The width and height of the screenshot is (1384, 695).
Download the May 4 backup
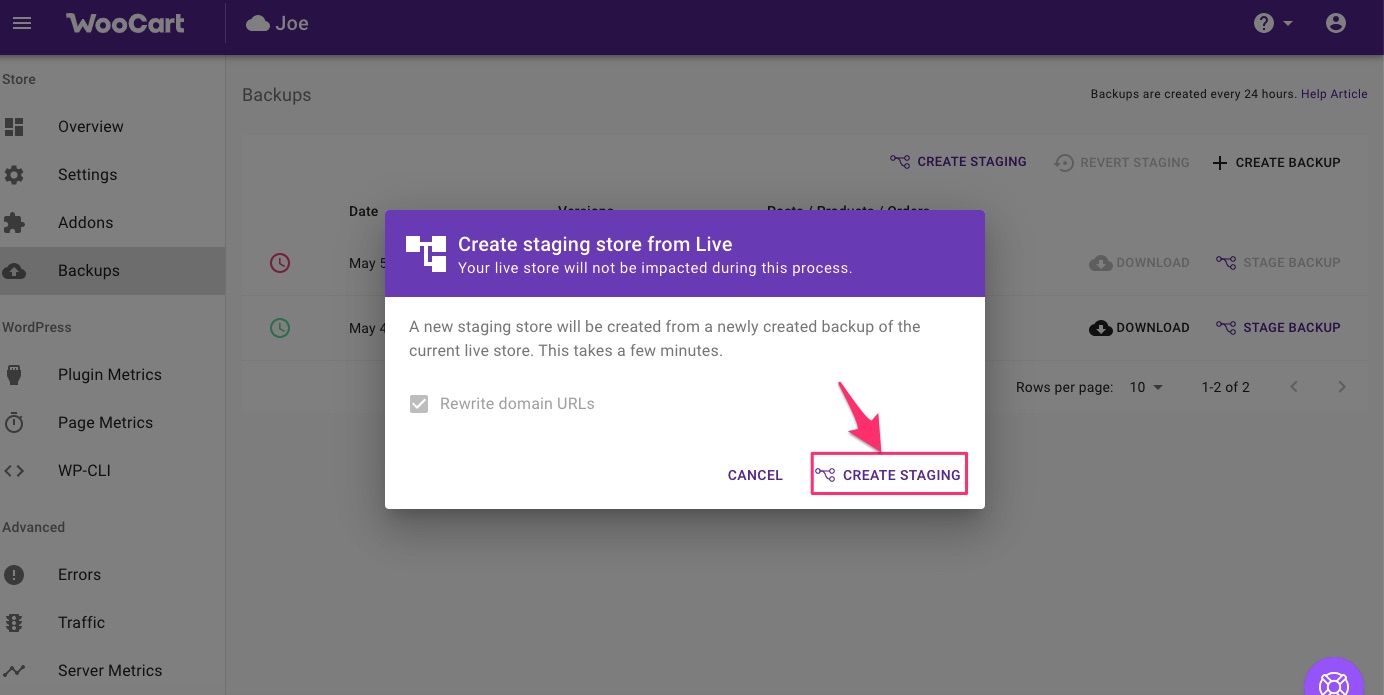(1139, 327)
